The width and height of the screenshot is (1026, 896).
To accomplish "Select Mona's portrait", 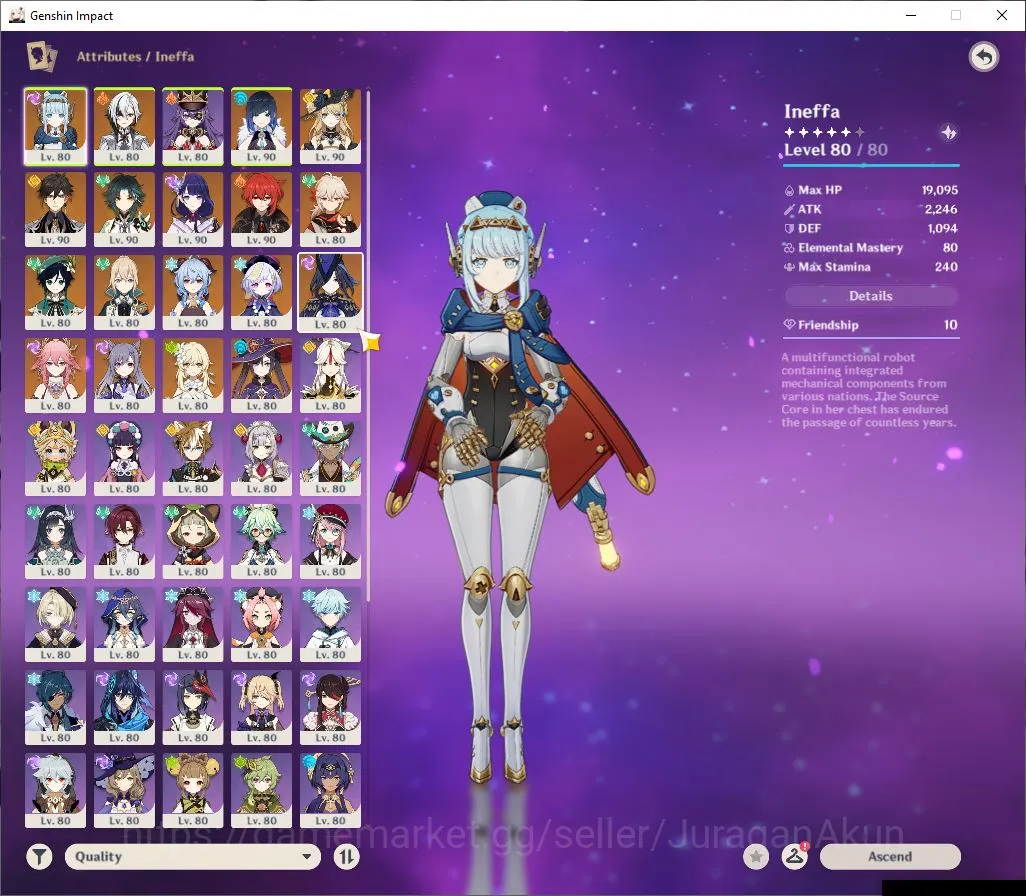I will click(262, 375).
